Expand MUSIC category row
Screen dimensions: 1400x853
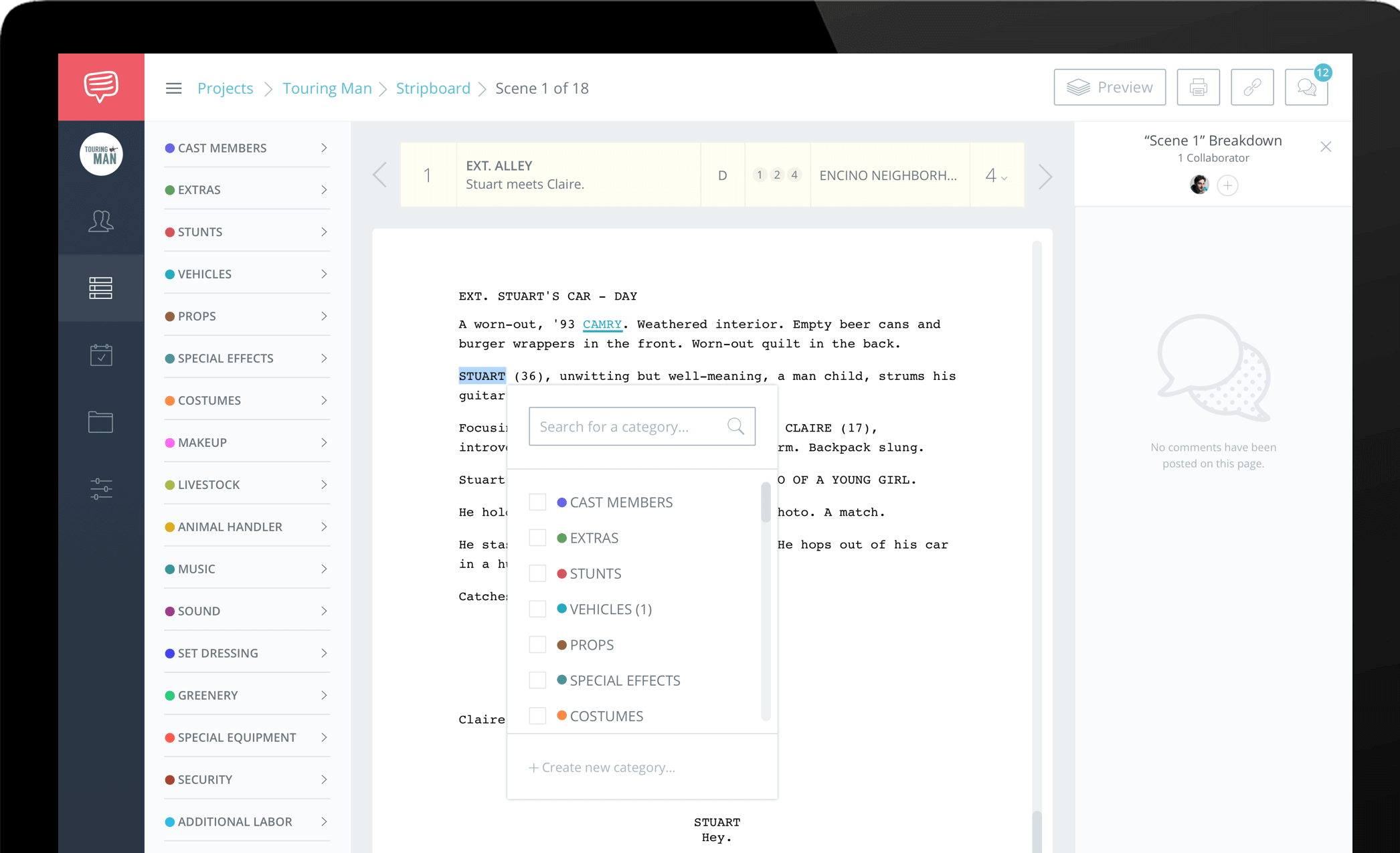(247, 569)
